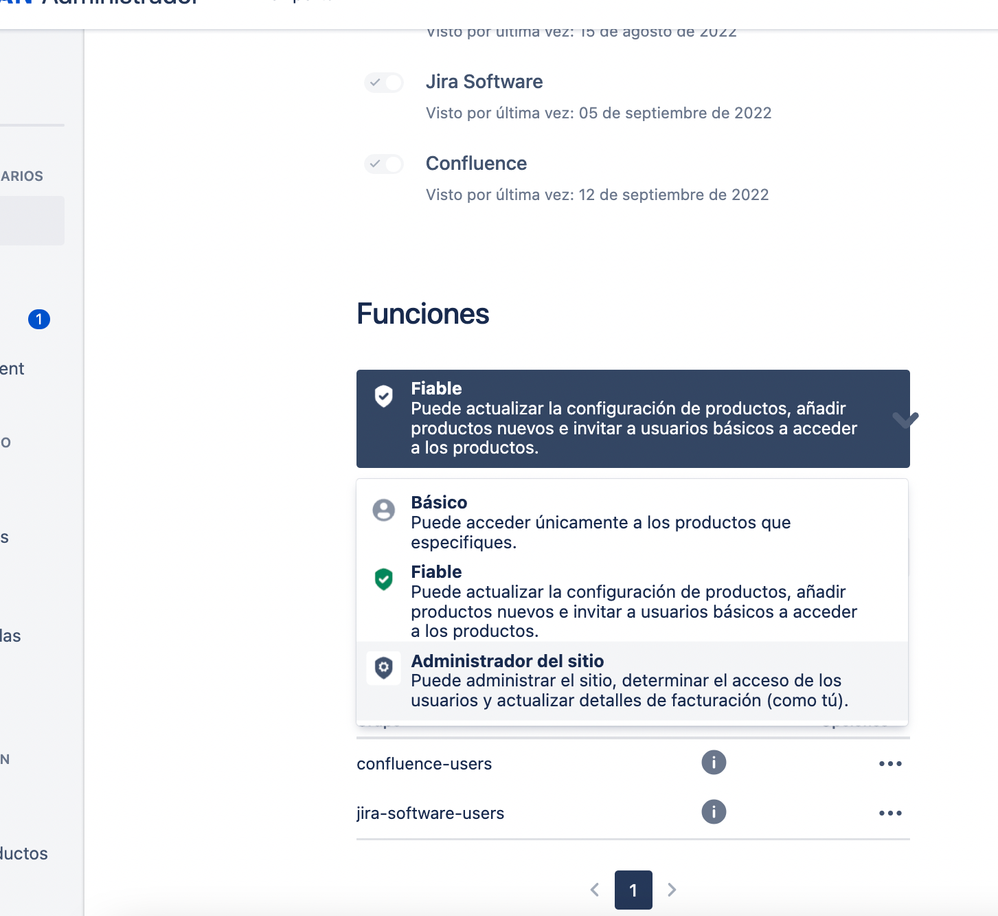998x916 pixels.
Task: Show info for confluence-users group
Action: 713,763
